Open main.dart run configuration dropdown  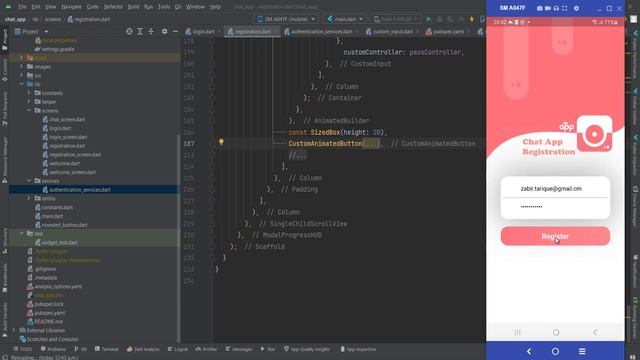pos(345,19)
